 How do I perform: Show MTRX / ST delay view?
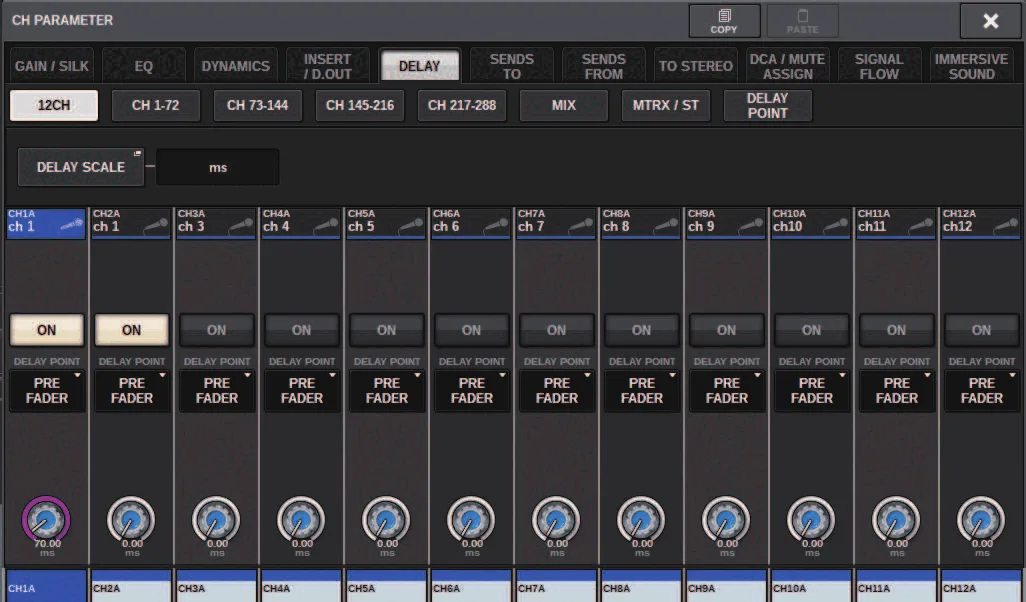(665, 105)
